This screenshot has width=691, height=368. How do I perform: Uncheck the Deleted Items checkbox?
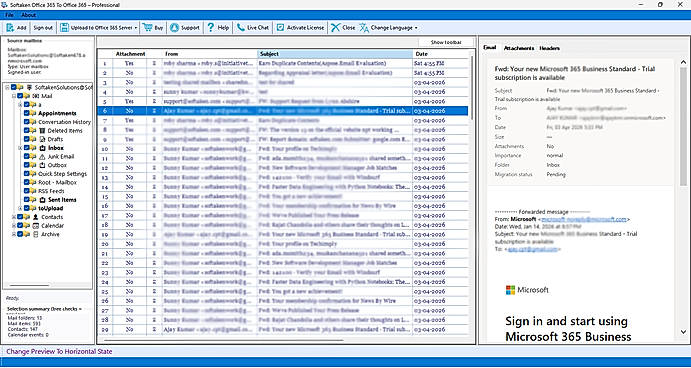coord(27,130)
